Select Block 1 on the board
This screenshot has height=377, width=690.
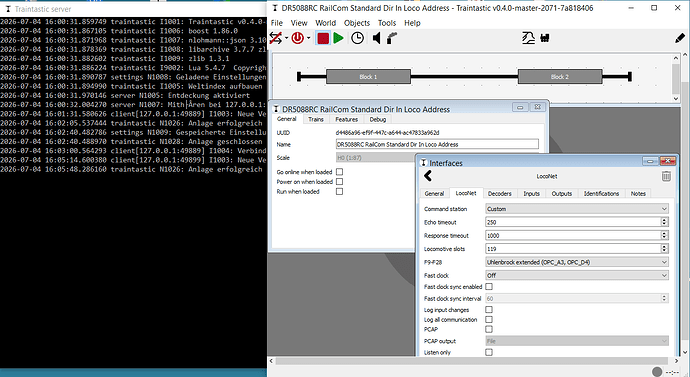pyautogui.click(x=368, y=77)
